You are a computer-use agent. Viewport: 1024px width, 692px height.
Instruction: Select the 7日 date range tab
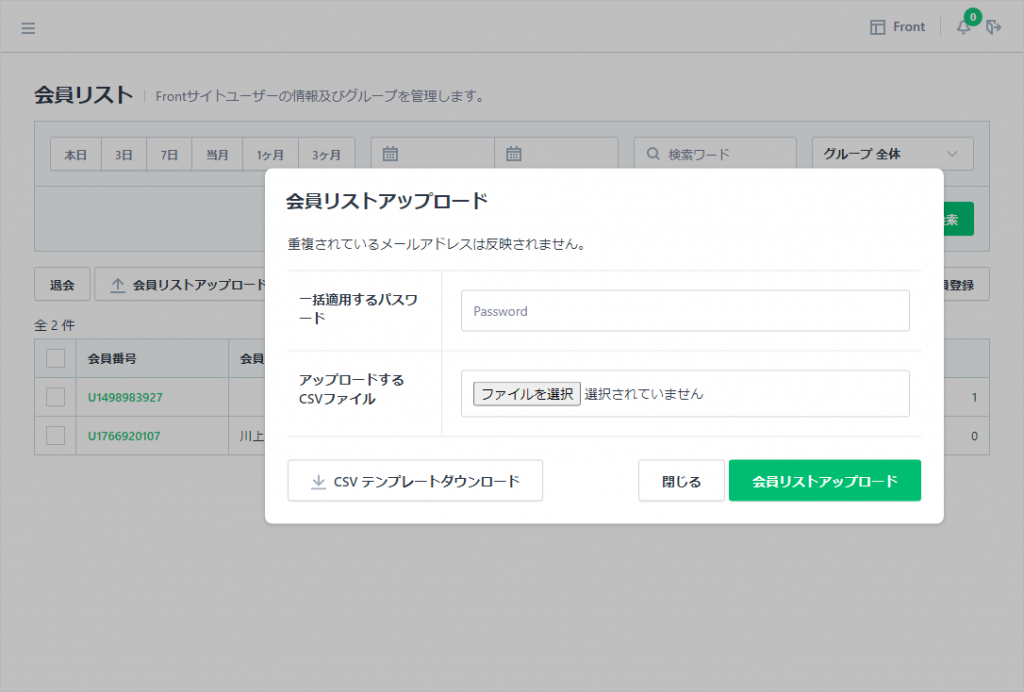[x=170, y=155]
